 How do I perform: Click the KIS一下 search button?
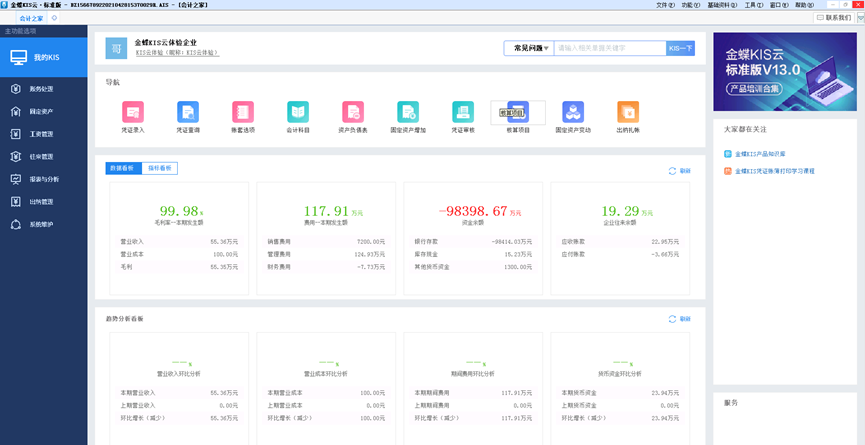(680, 49)
